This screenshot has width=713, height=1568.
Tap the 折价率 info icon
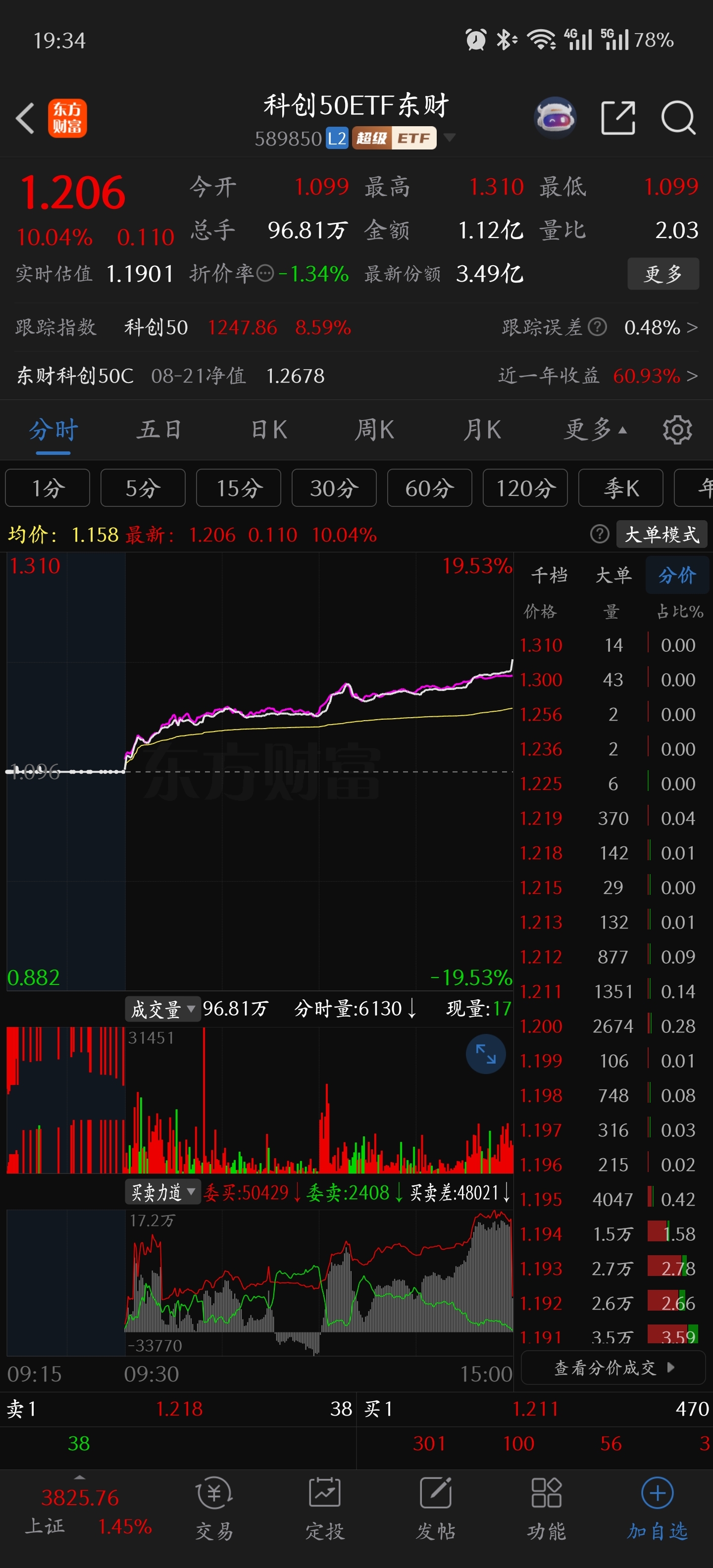click(x=265, y=274)
